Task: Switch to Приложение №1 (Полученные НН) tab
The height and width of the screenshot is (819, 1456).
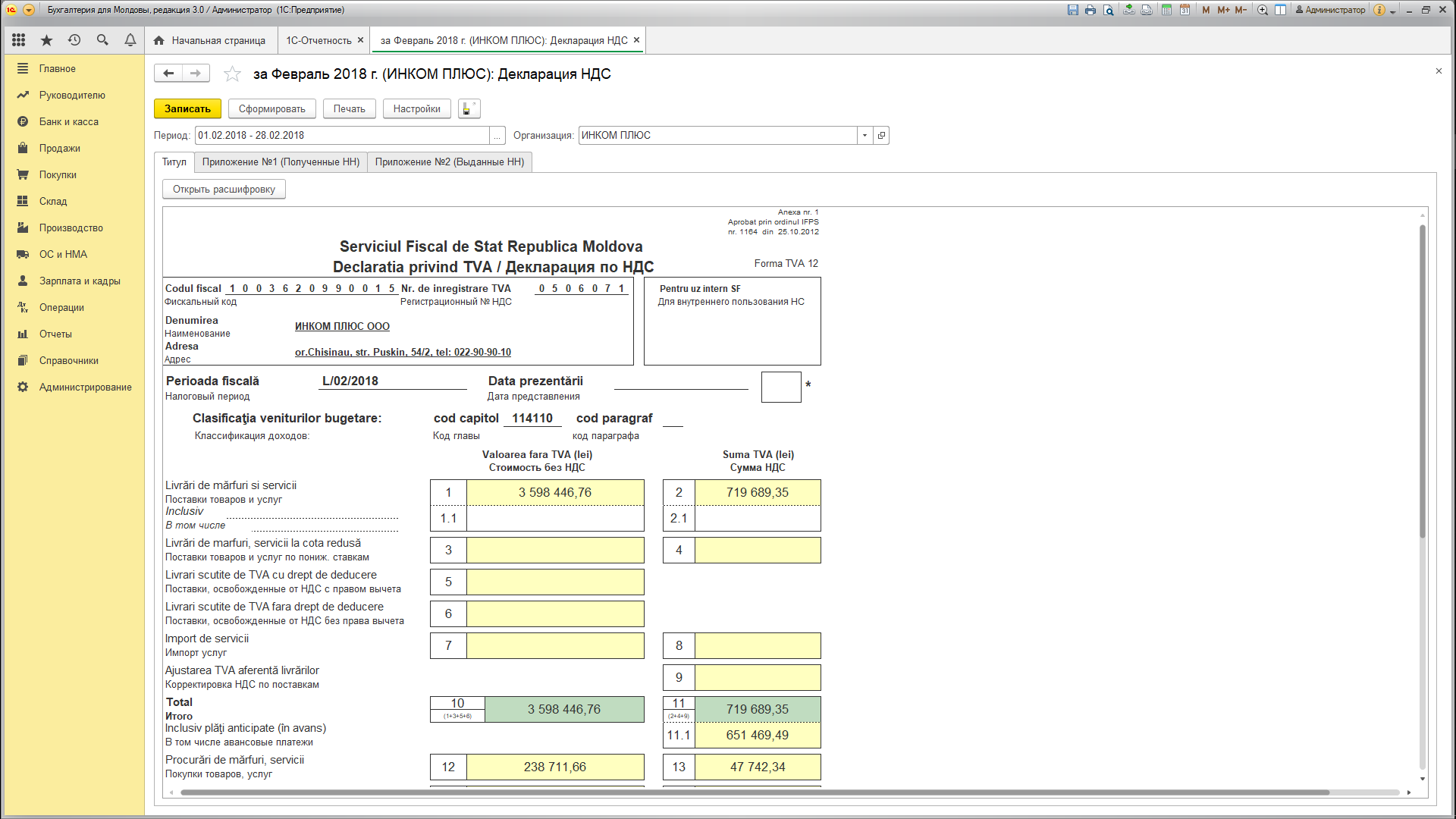Action: point(281,162)
